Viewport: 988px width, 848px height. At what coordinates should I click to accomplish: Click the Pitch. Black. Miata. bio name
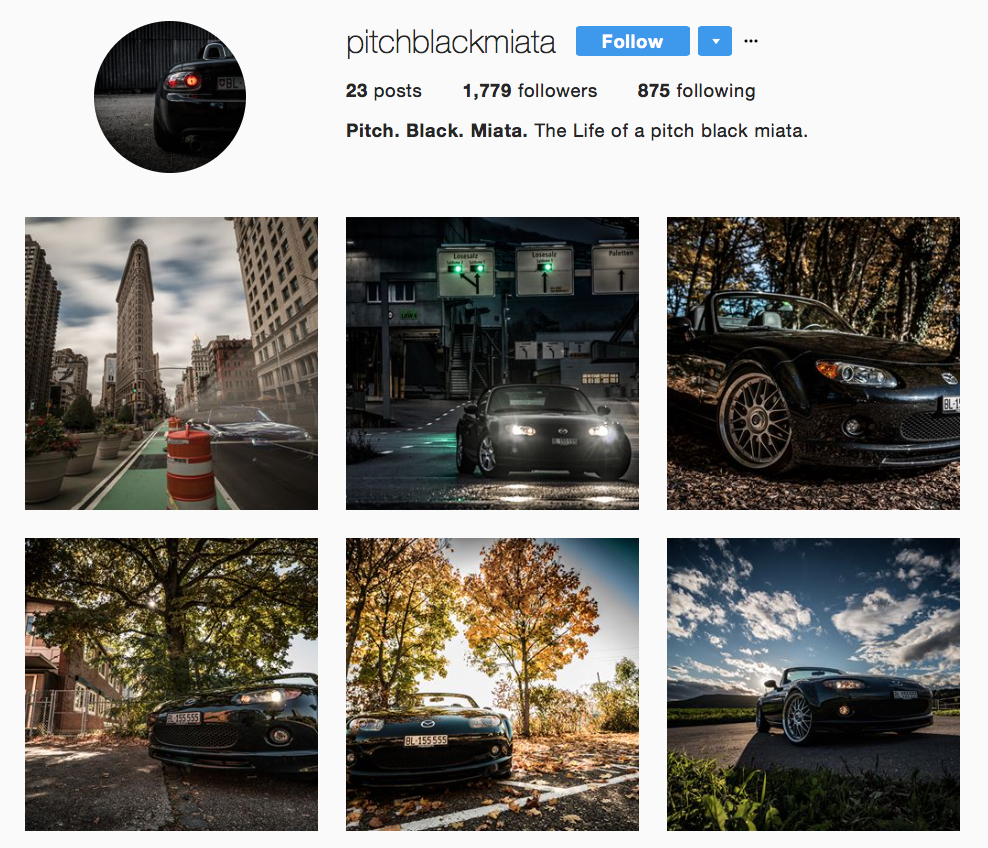tap(437, 130)
